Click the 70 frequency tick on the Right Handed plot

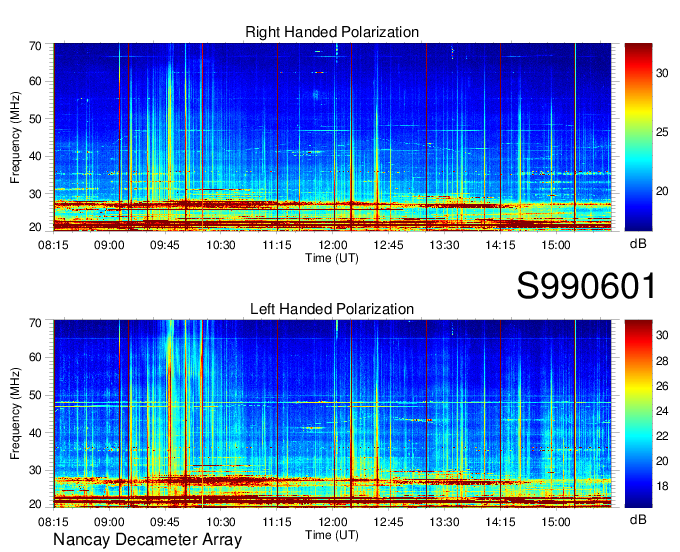coord(36,46)
